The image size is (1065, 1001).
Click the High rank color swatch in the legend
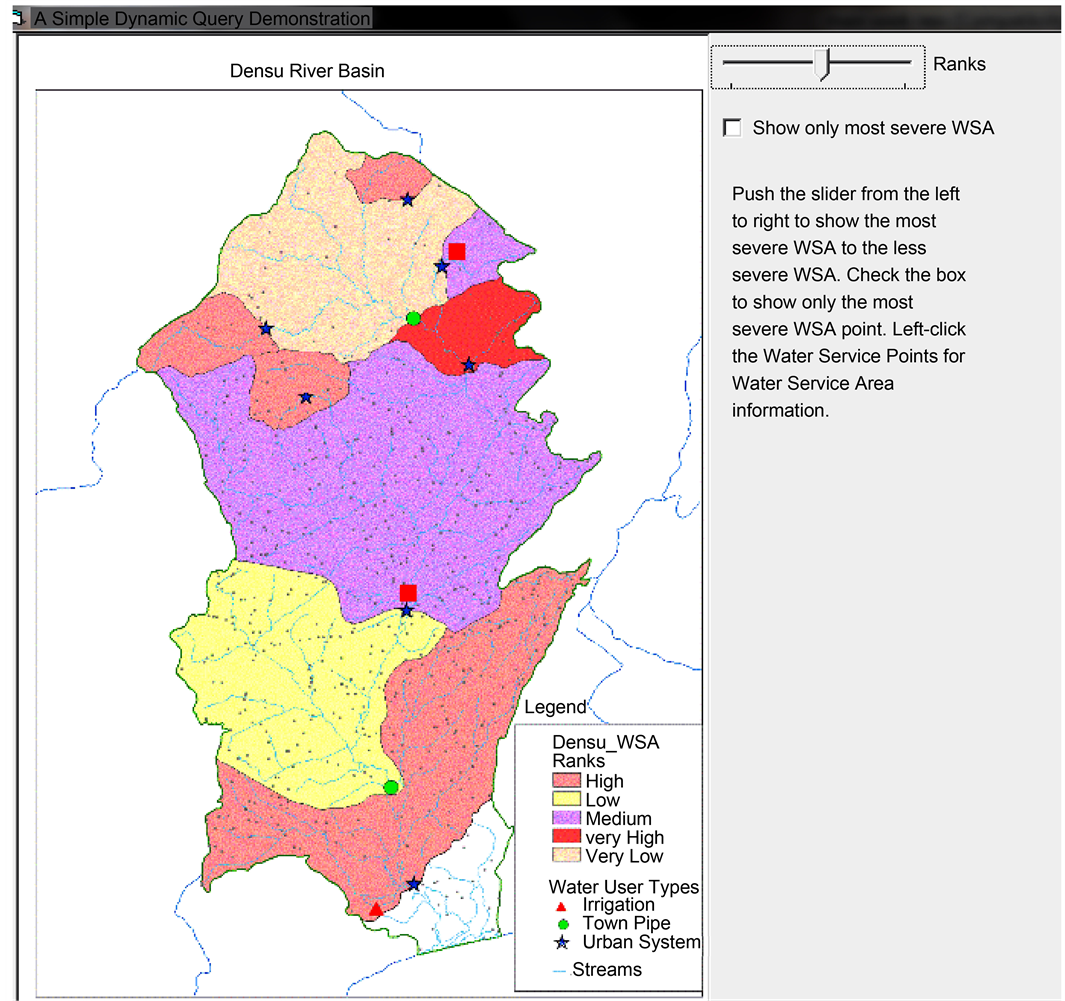pos(567,781)
